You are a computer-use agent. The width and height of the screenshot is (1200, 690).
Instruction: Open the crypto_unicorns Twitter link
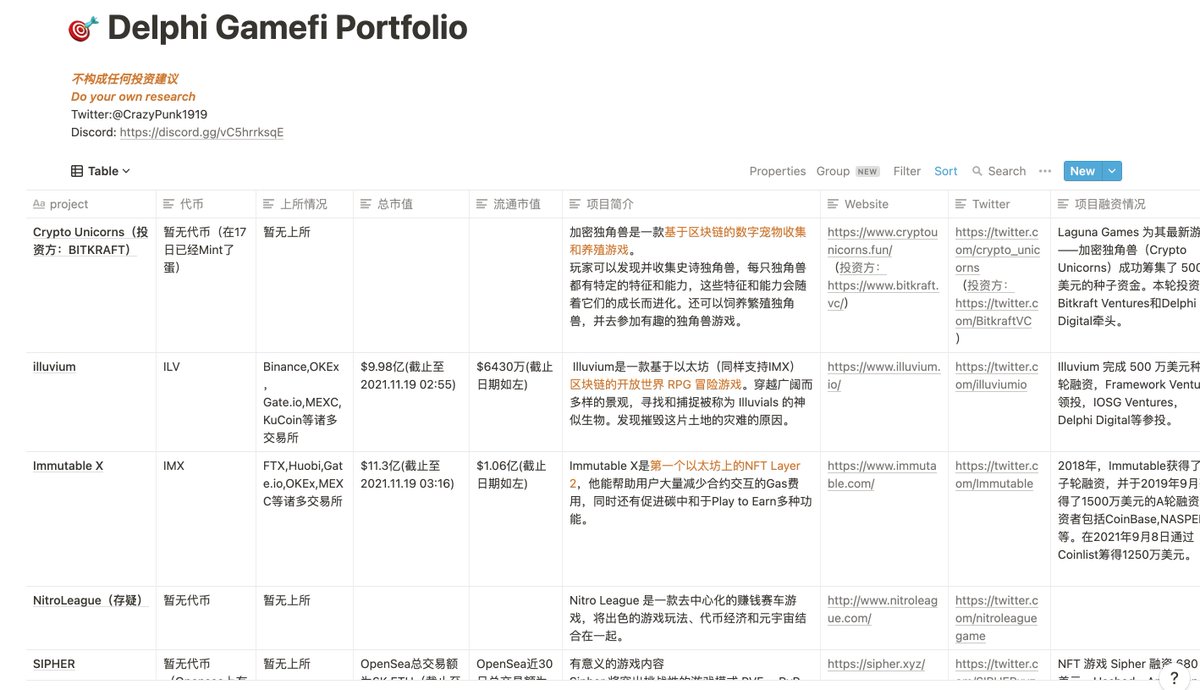click(998, 250)
